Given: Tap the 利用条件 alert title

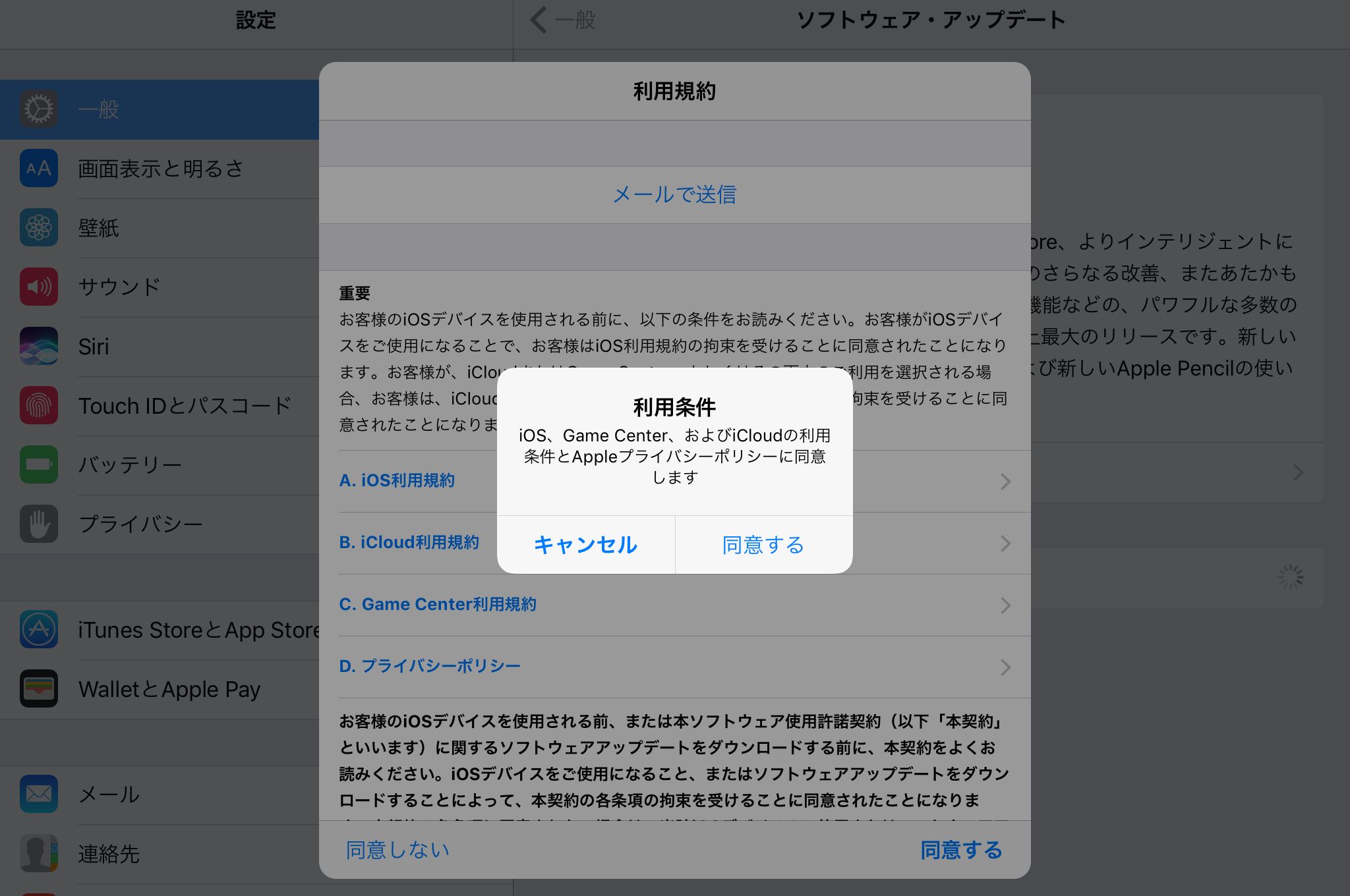Looking at the screenshot, I should 674,407.
